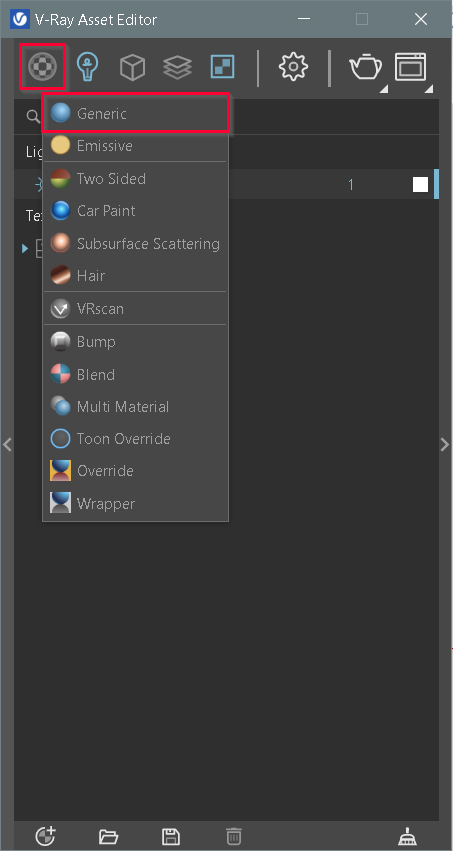The width and height of the screenshot is (453, 851).
Task: Expand the left side panel arrow
Action: pos(7,444)
